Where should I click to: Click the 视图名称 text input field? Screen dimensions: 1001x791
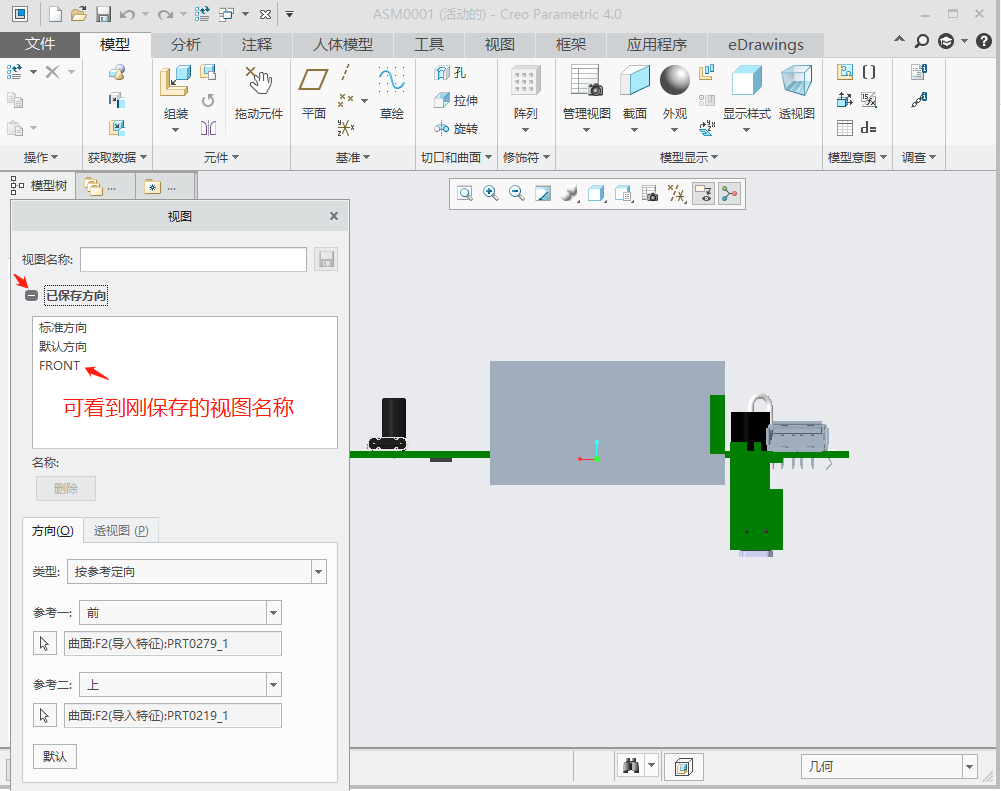(x=193, y=260)
